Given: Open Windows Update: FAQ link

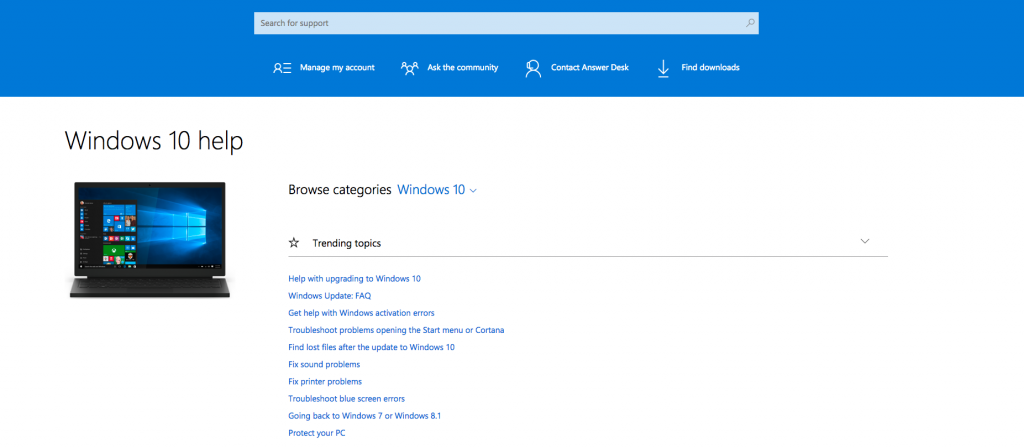Looking at the screenshot, I should pos(330,296).
